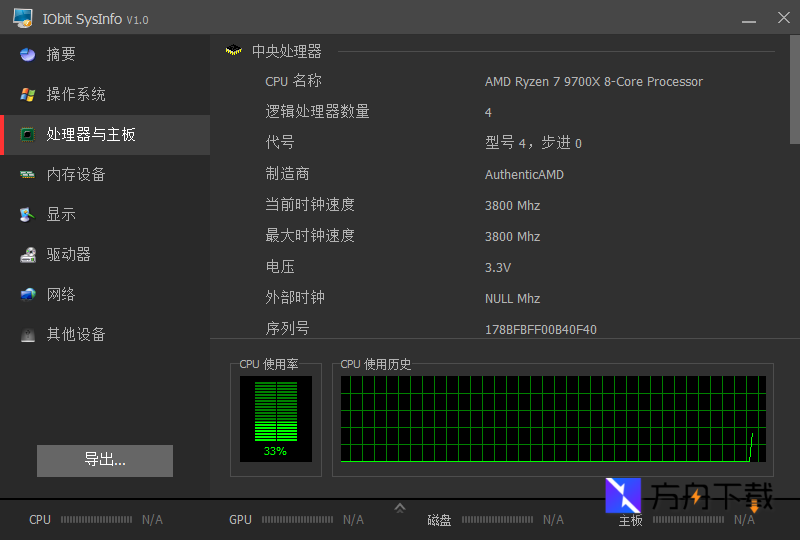Click the 导出... export button
This screenshot has height=540, width=800.
click(x=105, y=460)
